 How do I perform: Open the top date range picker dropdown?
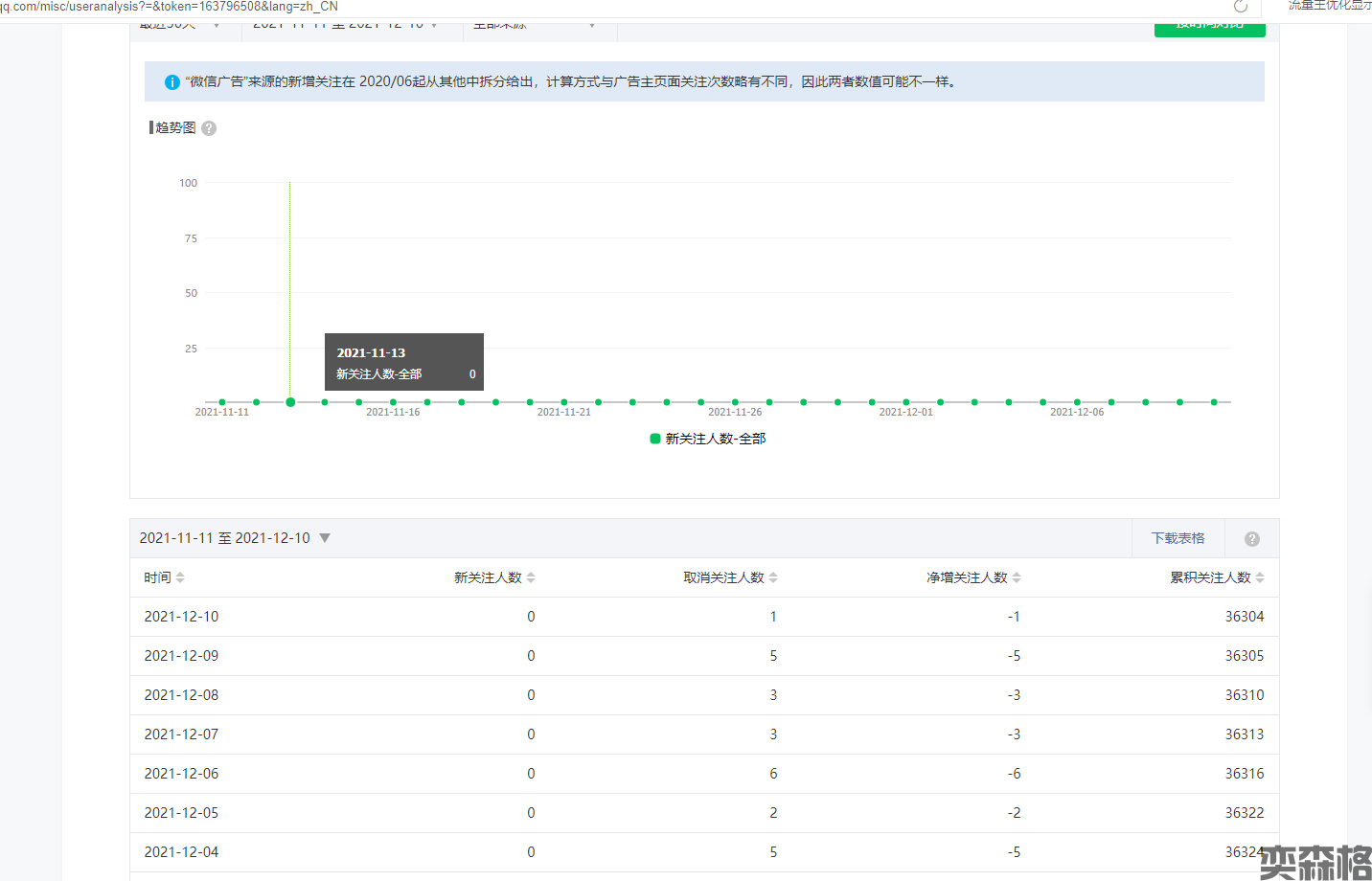pyautogui.click(x=346, y=26)
